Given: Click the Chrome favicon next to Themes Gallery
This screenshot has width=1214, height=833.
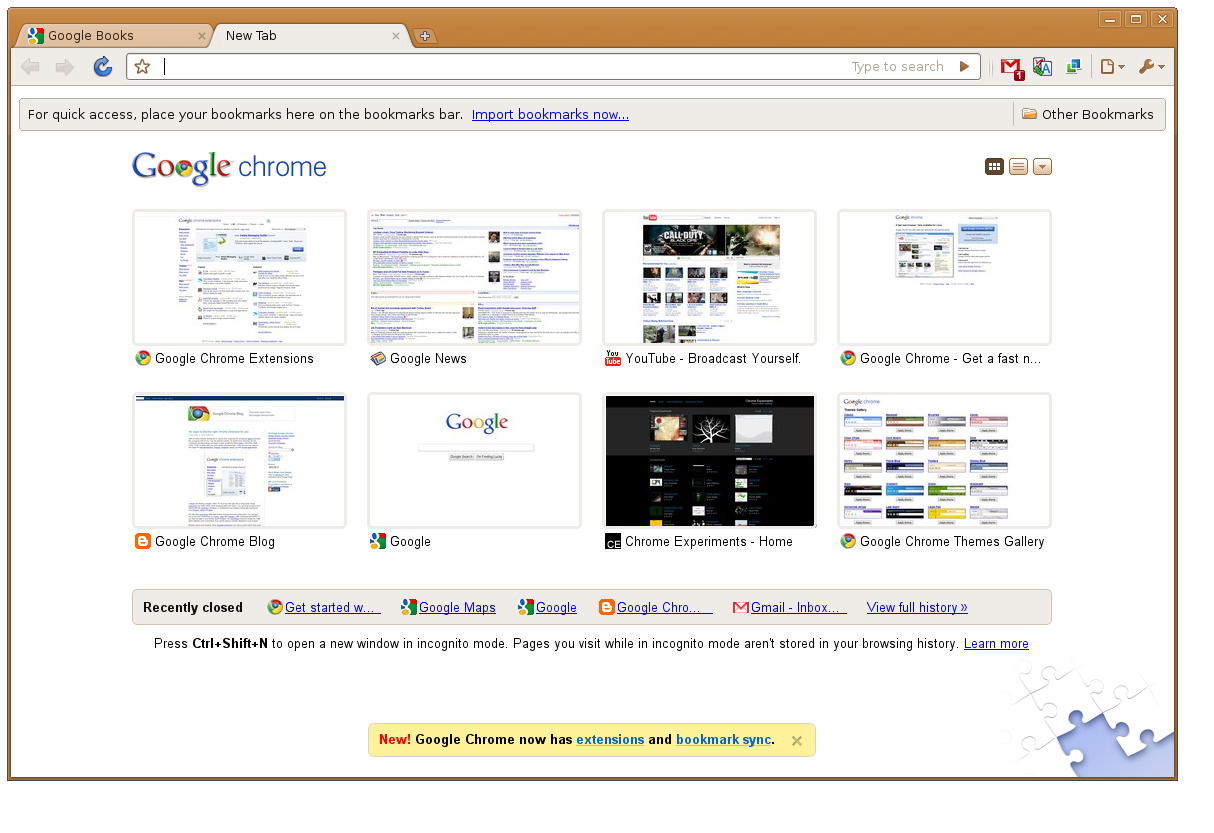Looking at the screenshot, I should click(848, 541).
